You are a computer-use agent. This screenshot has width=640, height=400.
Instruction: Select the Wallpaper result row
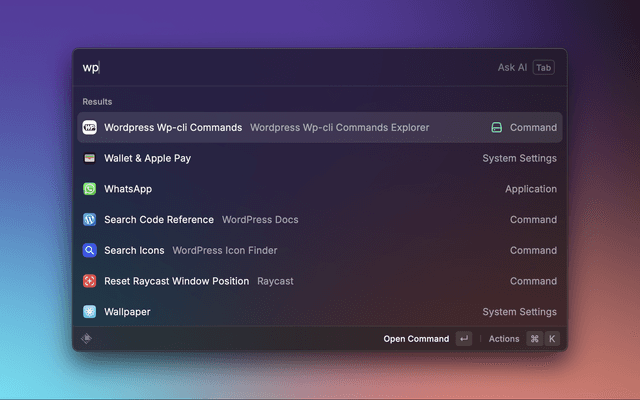[x=320, y=311]
